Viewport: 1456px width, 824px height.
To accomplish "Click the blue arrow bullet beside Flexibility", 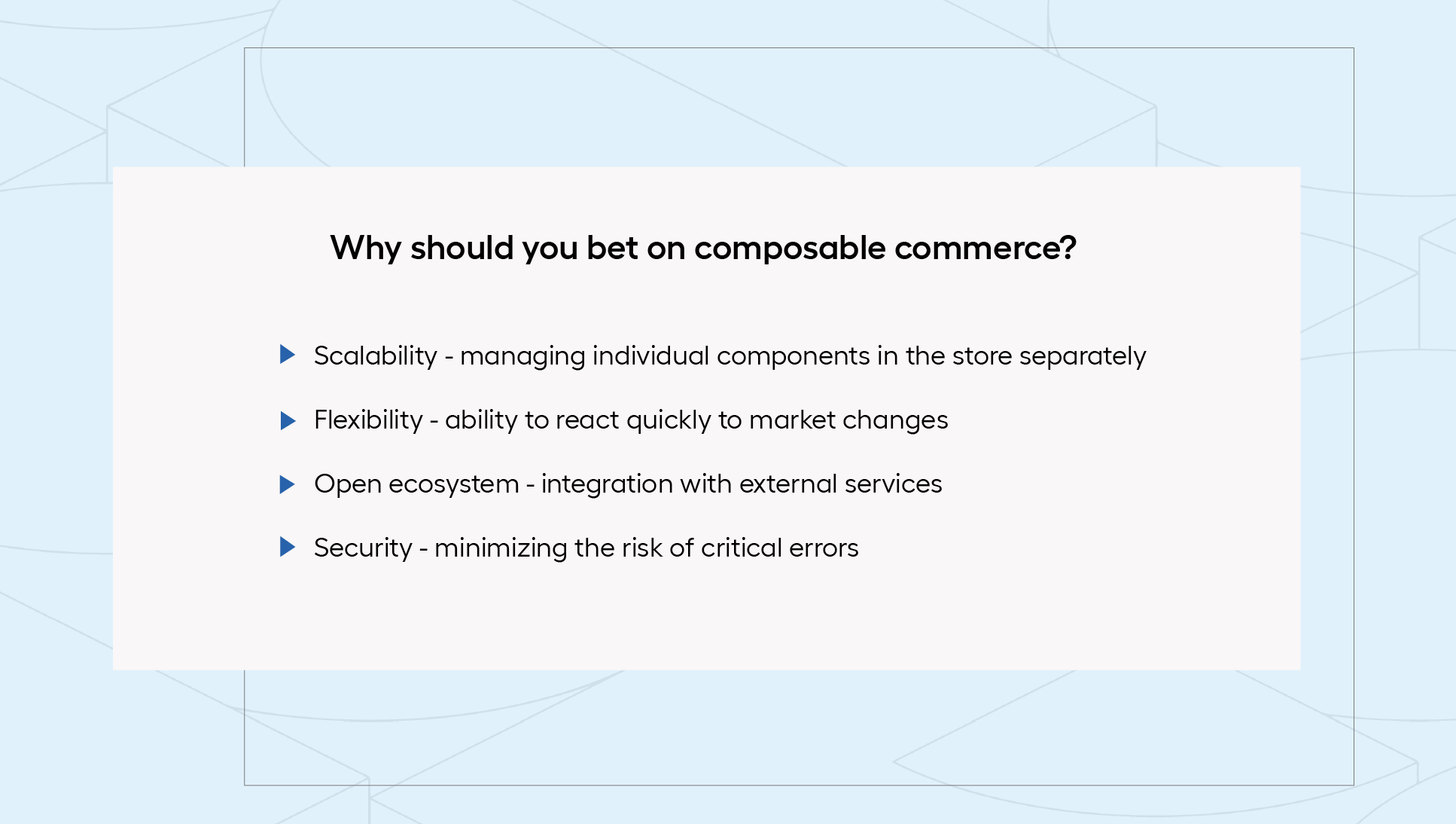I will [x=288, y=420].
